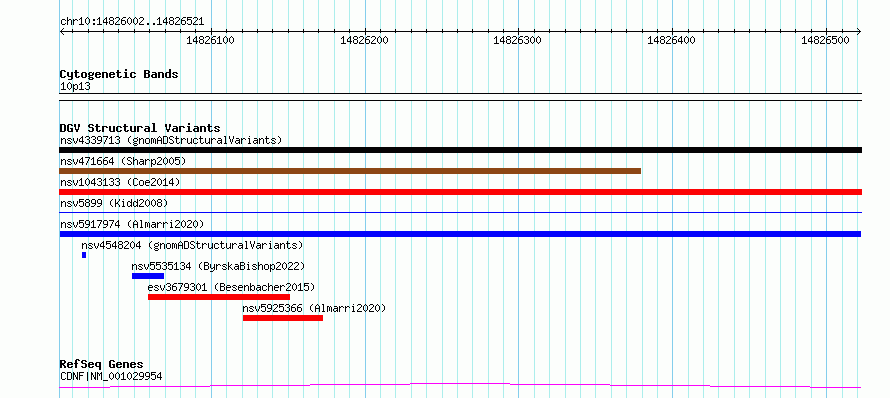Click the CDNF|NM_001029954 gene label
The image size is (890, 398).
pyautogui.click(x=111, y=376)
